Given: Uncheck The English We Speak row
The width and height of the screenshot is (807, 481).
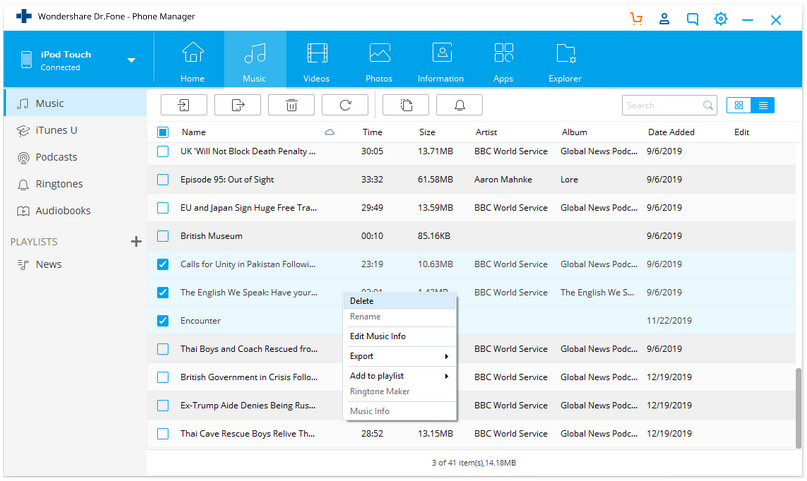Looking at the screenshot, I should (163, 293).
